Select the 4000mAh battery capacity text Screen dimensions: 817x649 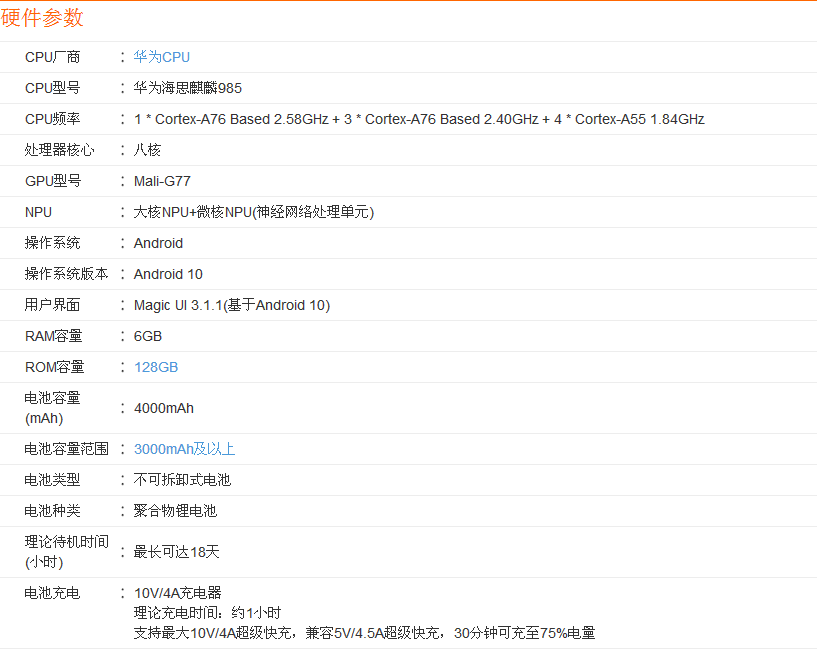pos(164,408)
